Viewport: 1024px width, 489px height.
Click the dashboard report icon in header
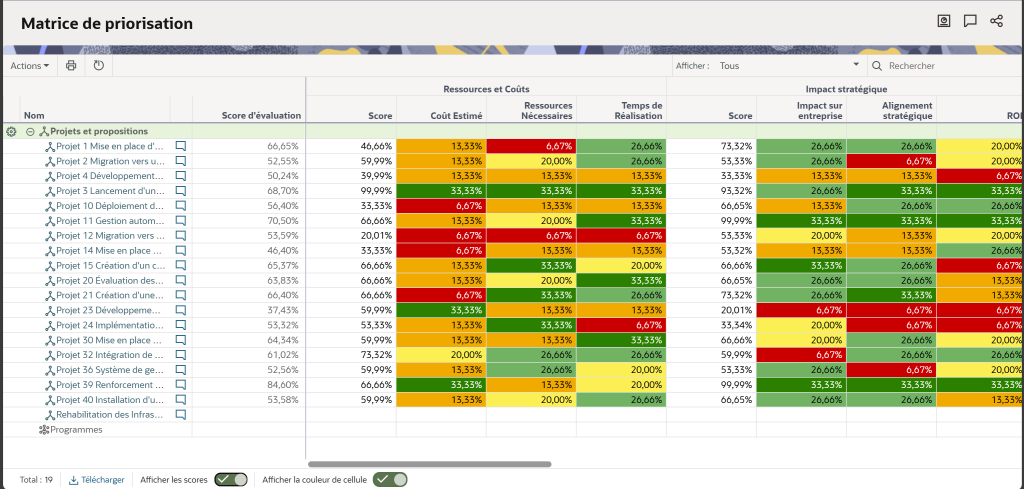click(x=942, y=21)
